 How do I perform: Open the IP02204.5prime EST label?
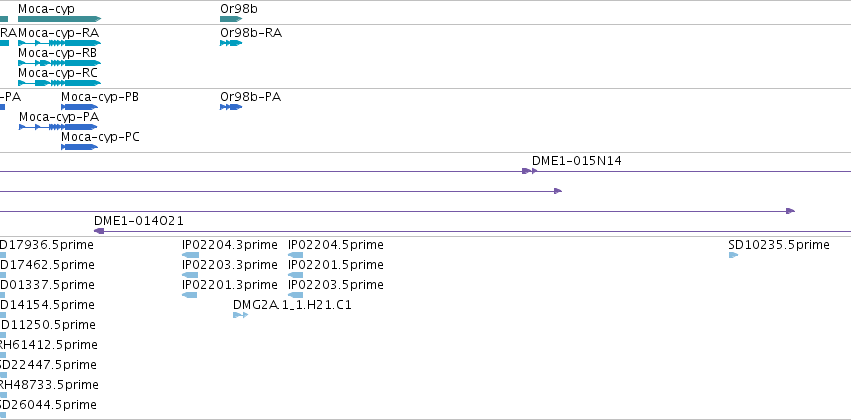click(x=335, y=245)
